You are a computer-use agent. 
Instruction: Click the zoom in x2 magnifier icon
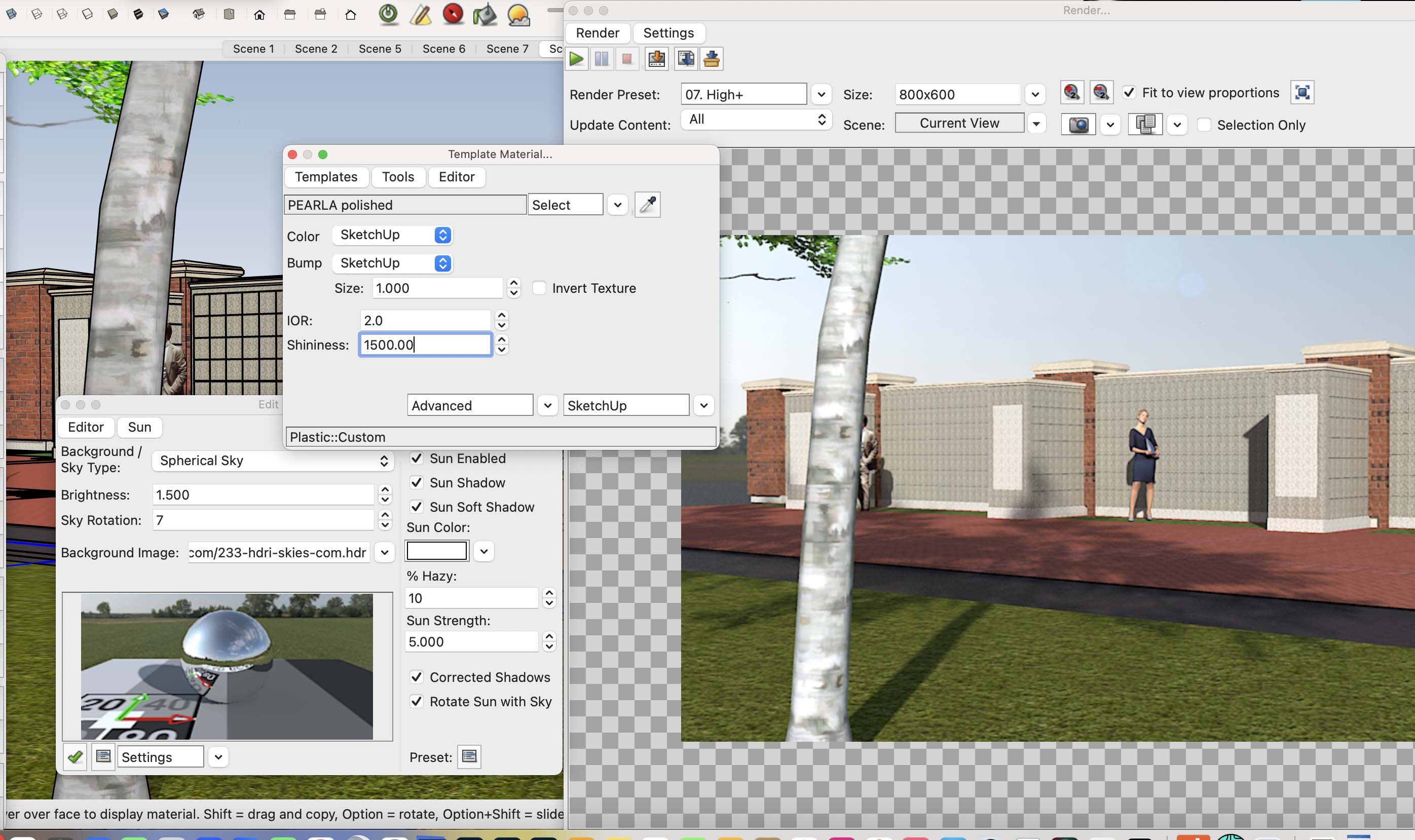1071,92
